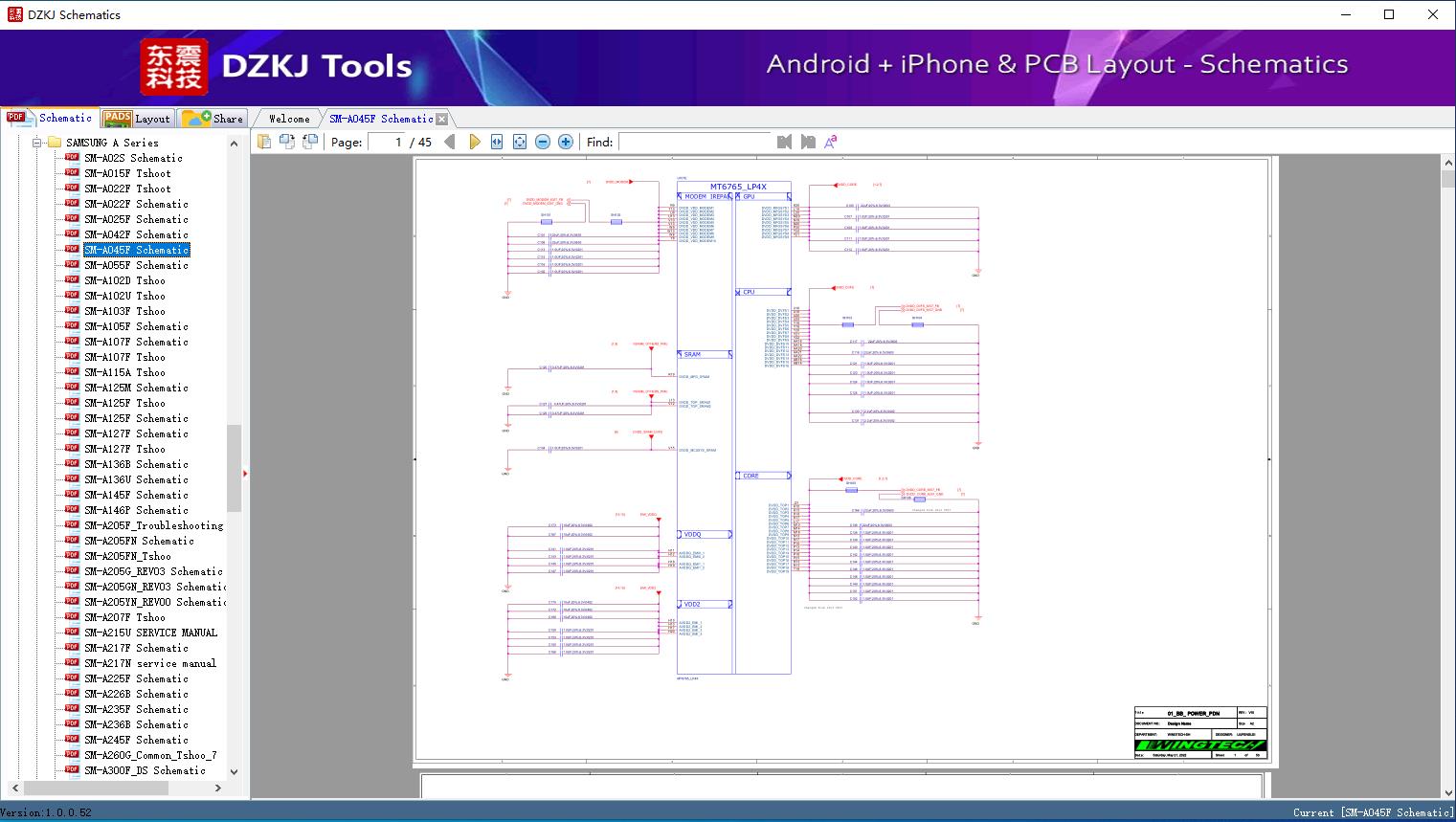Close the SM-A045F Schematic tab
1456x822 pixels.
[442, 120]
